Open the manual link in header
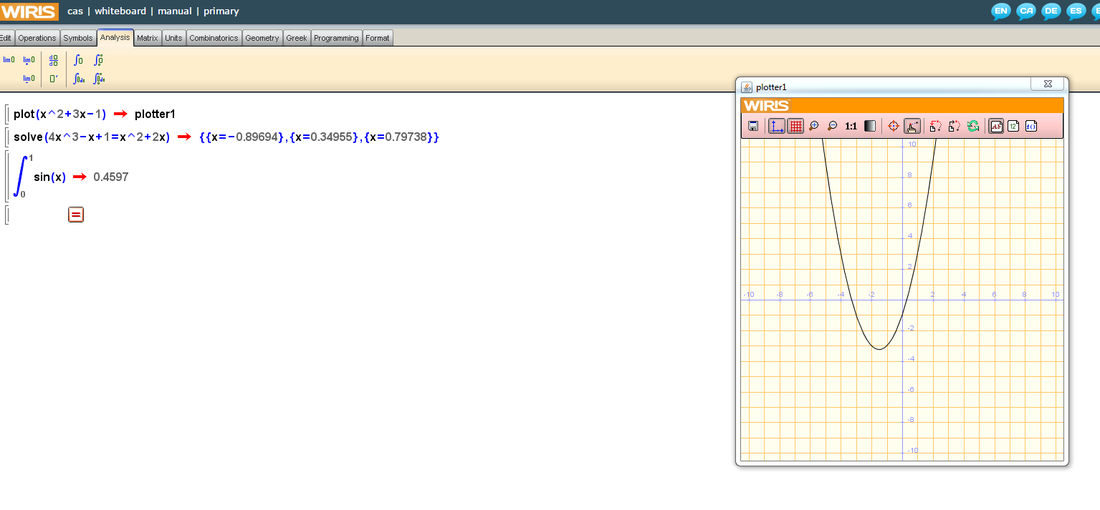The width and height of the screenshot is (1100, 510). tap(174, 11)
